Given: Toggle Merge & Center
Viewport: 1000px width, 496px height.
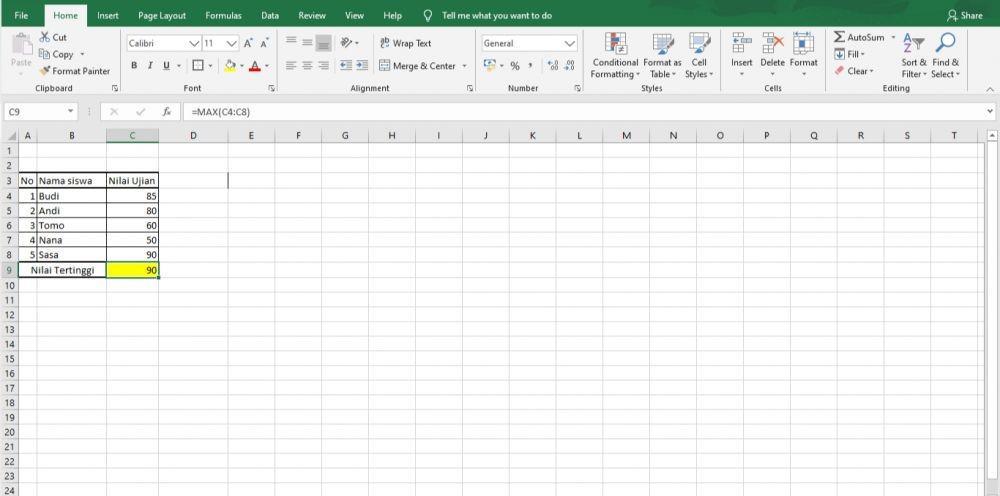Looking at the screenshot, I should coord(418,66).
